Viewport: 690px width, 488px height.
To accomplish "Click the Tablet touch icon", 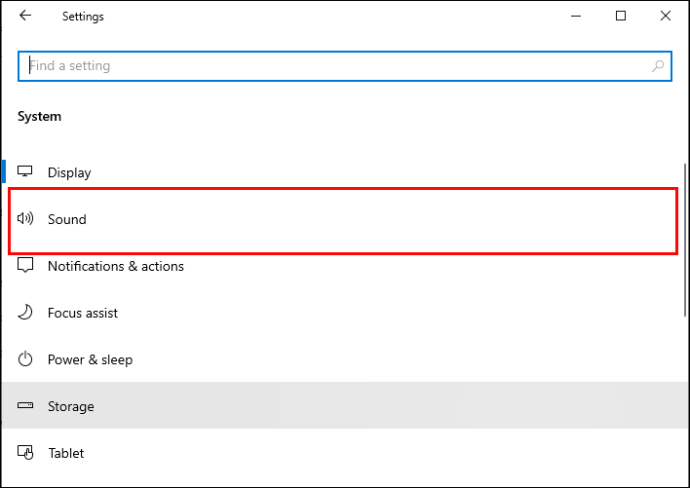I will [25, 452].
